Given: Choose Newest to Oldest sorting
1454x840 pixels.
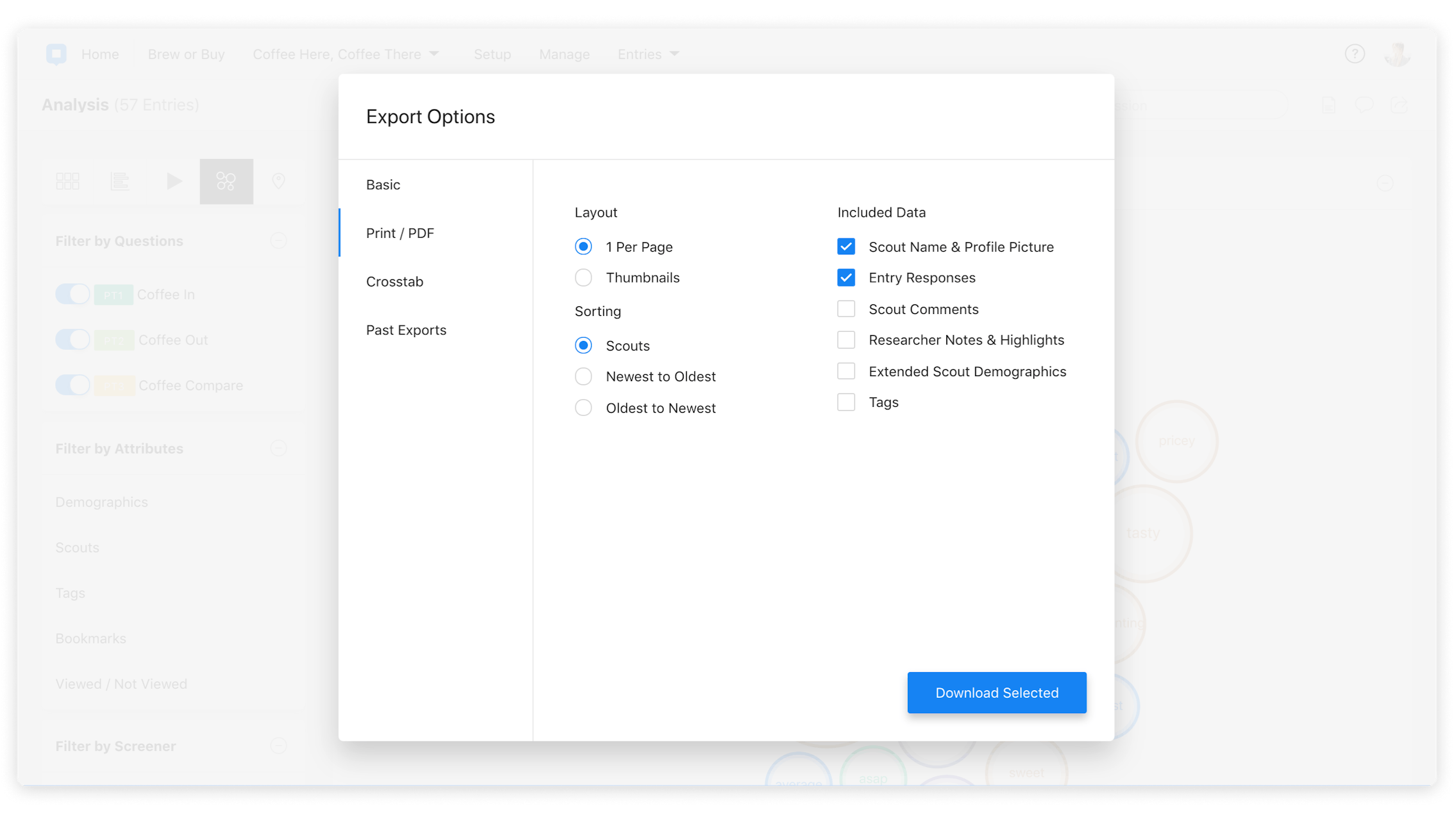Looking at the screenshot, I should point(583,376).
